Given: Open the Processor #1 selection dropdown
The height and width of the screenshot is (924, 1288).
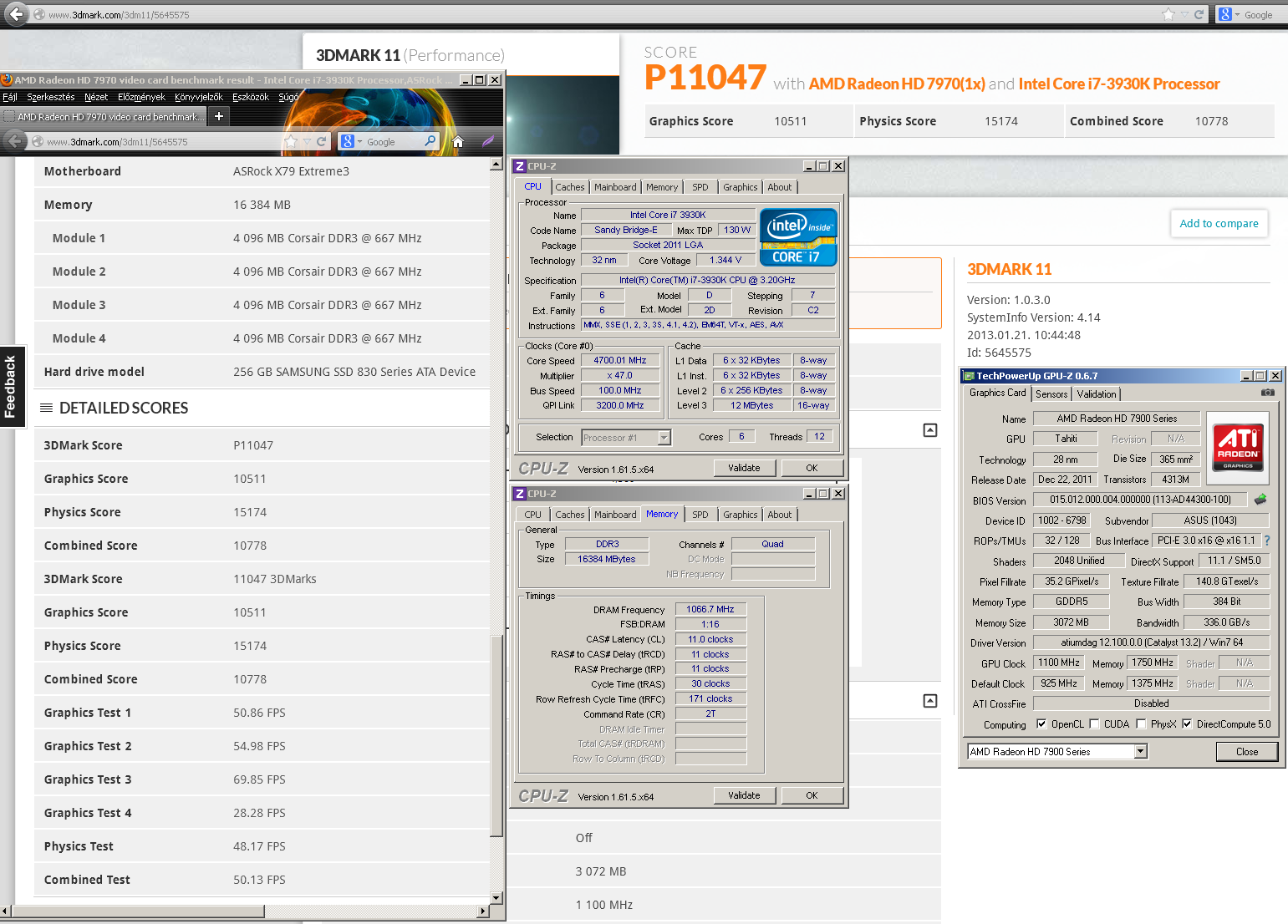Looking at the screenshot, I should coord(664,437).
